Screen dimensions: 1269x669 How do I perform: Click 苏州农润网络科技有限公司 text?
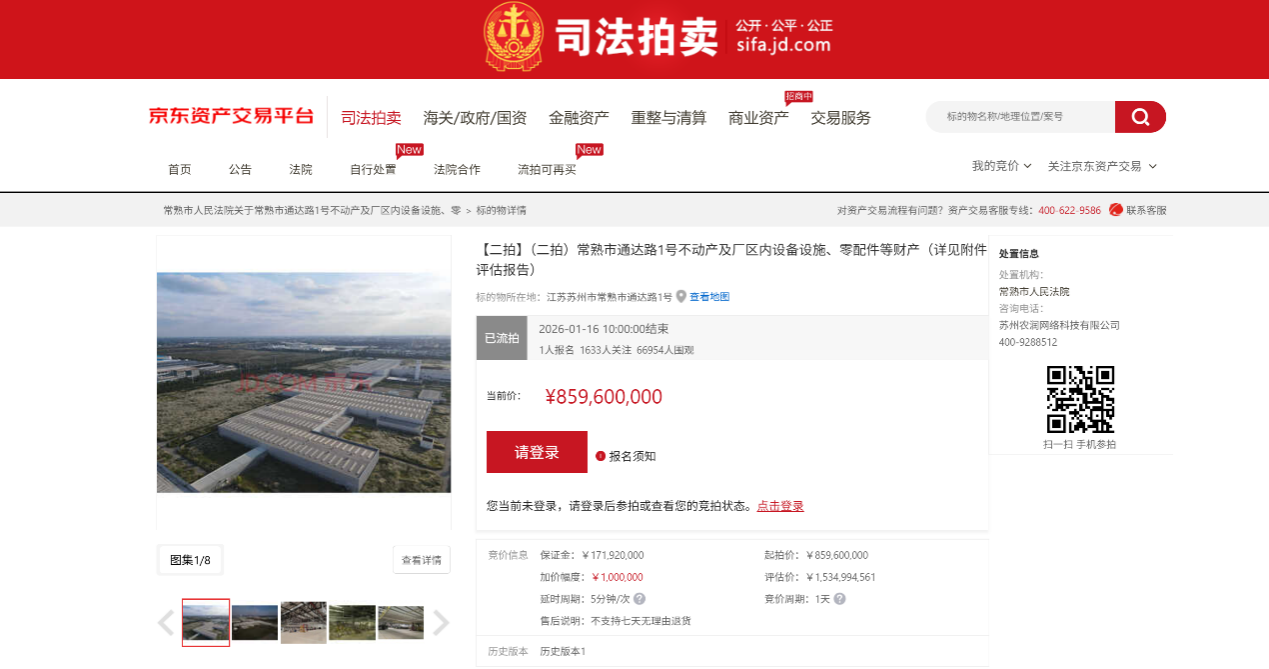pos(1059,325)
